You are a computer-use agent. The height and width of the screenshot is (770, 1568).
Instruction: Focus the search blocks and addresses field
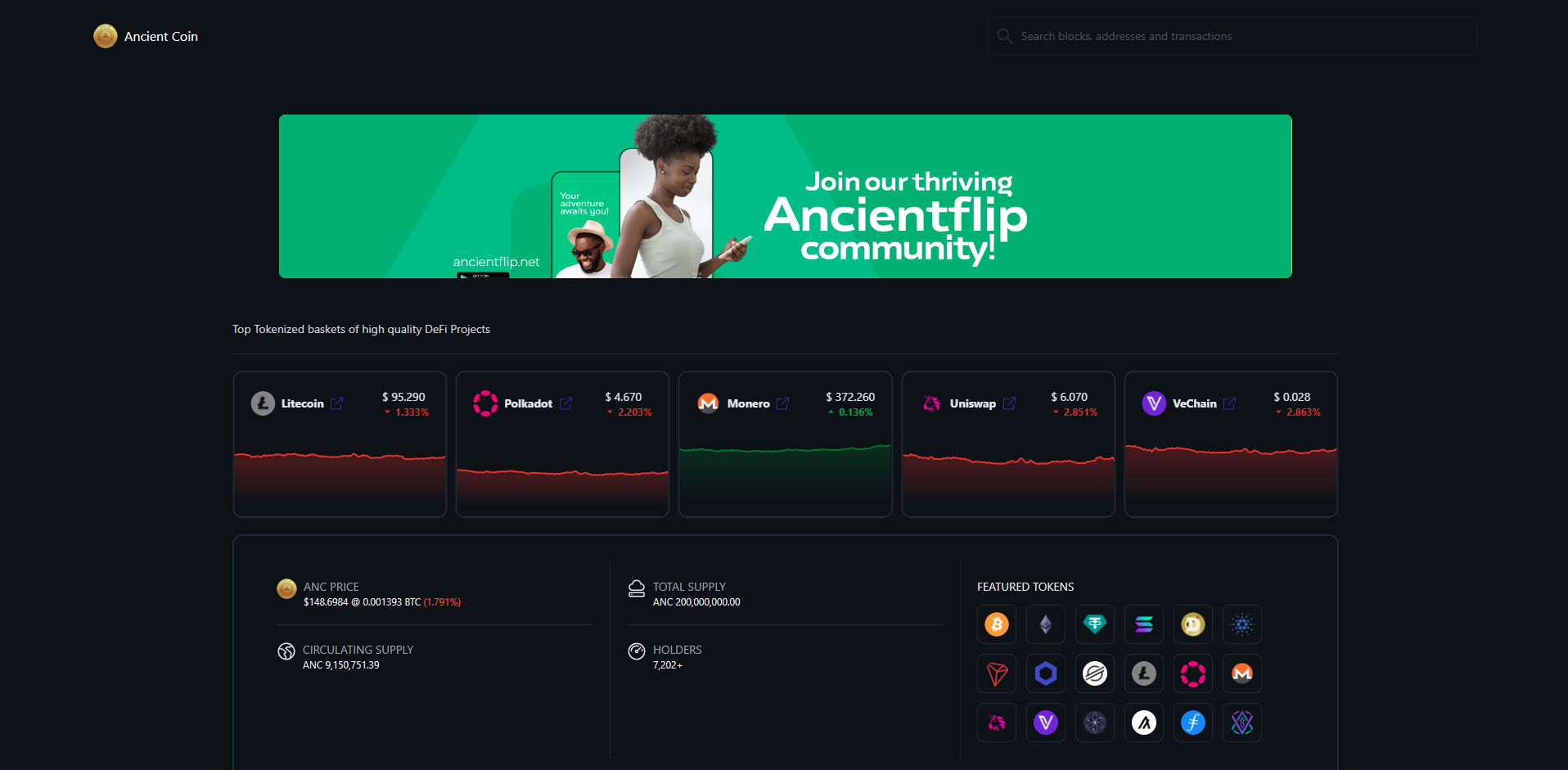pos(1232,36)
